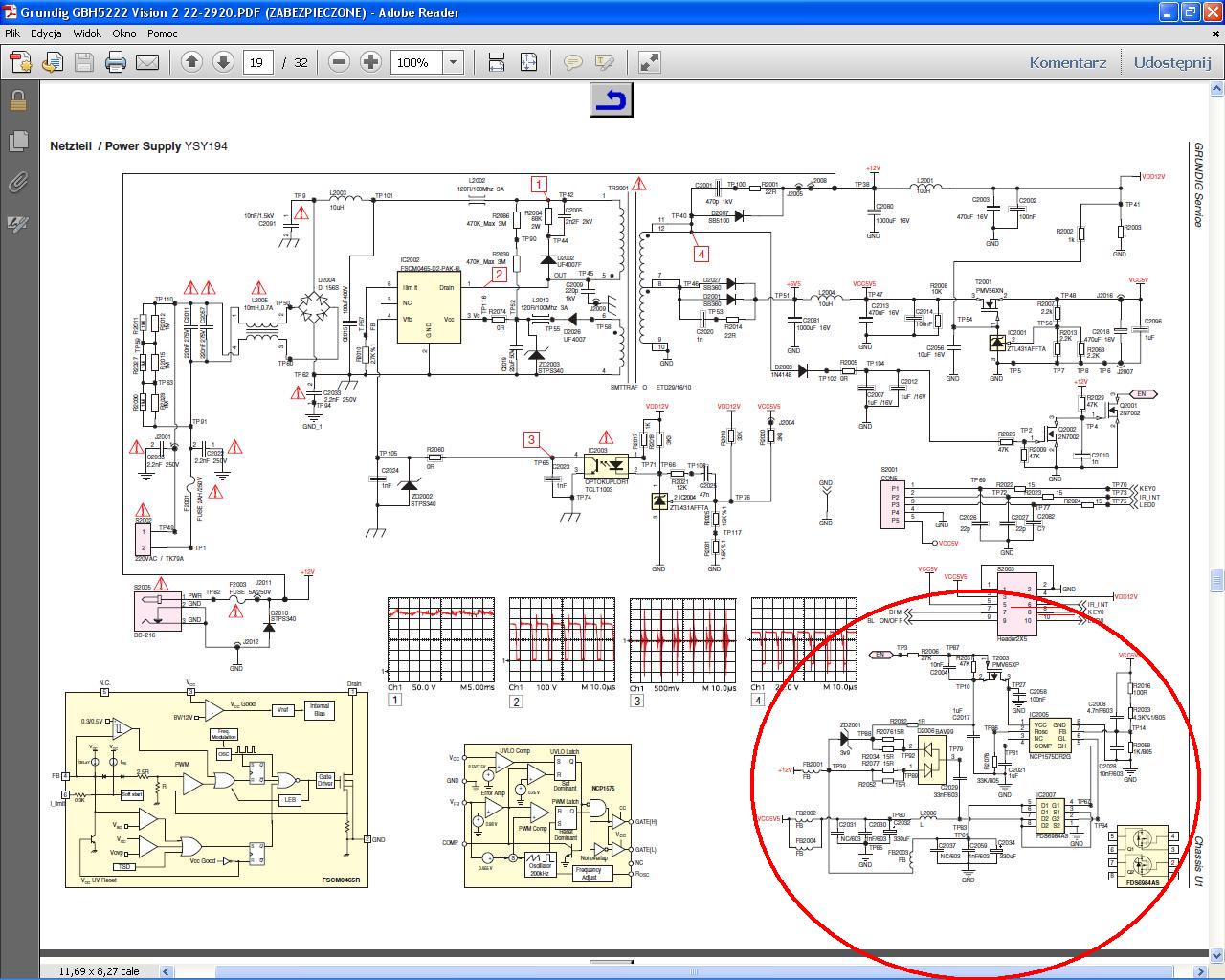Image resolution: width=1225 pixels, height=980 pixels.
Task: Open the page thumbnails panel in the sidebar
Action: point(17,142)
